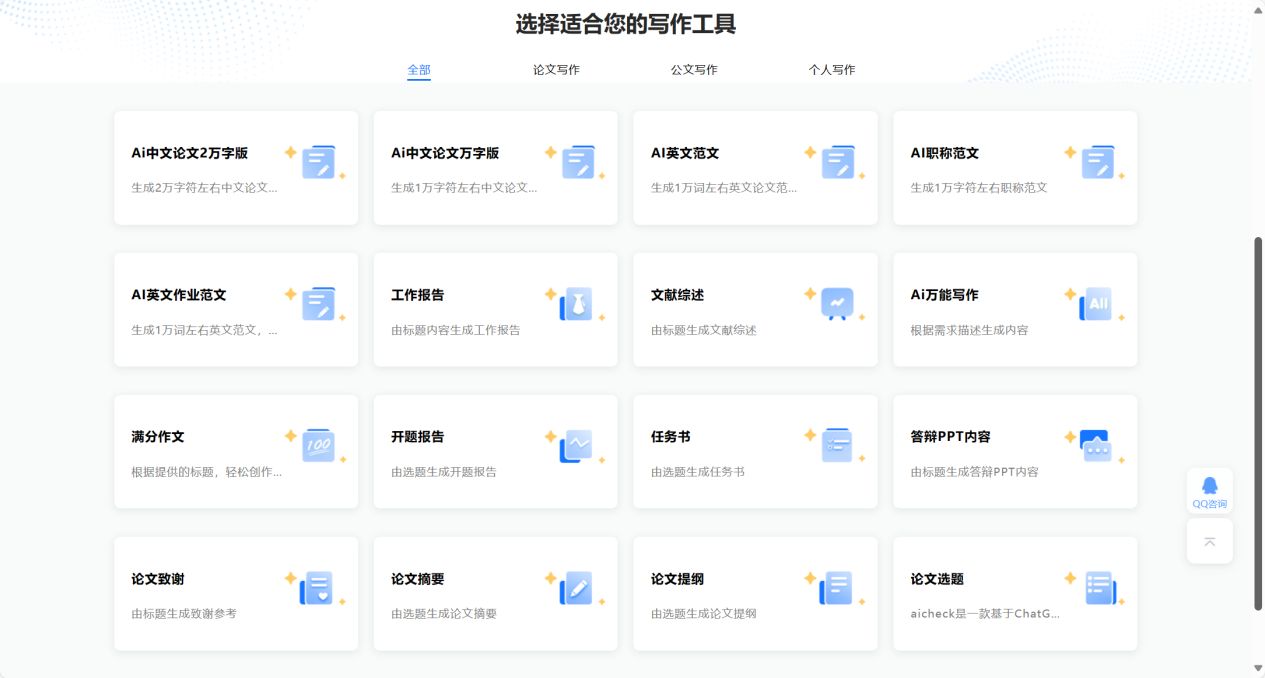Open the 论文选题 title link

[938, 579]
